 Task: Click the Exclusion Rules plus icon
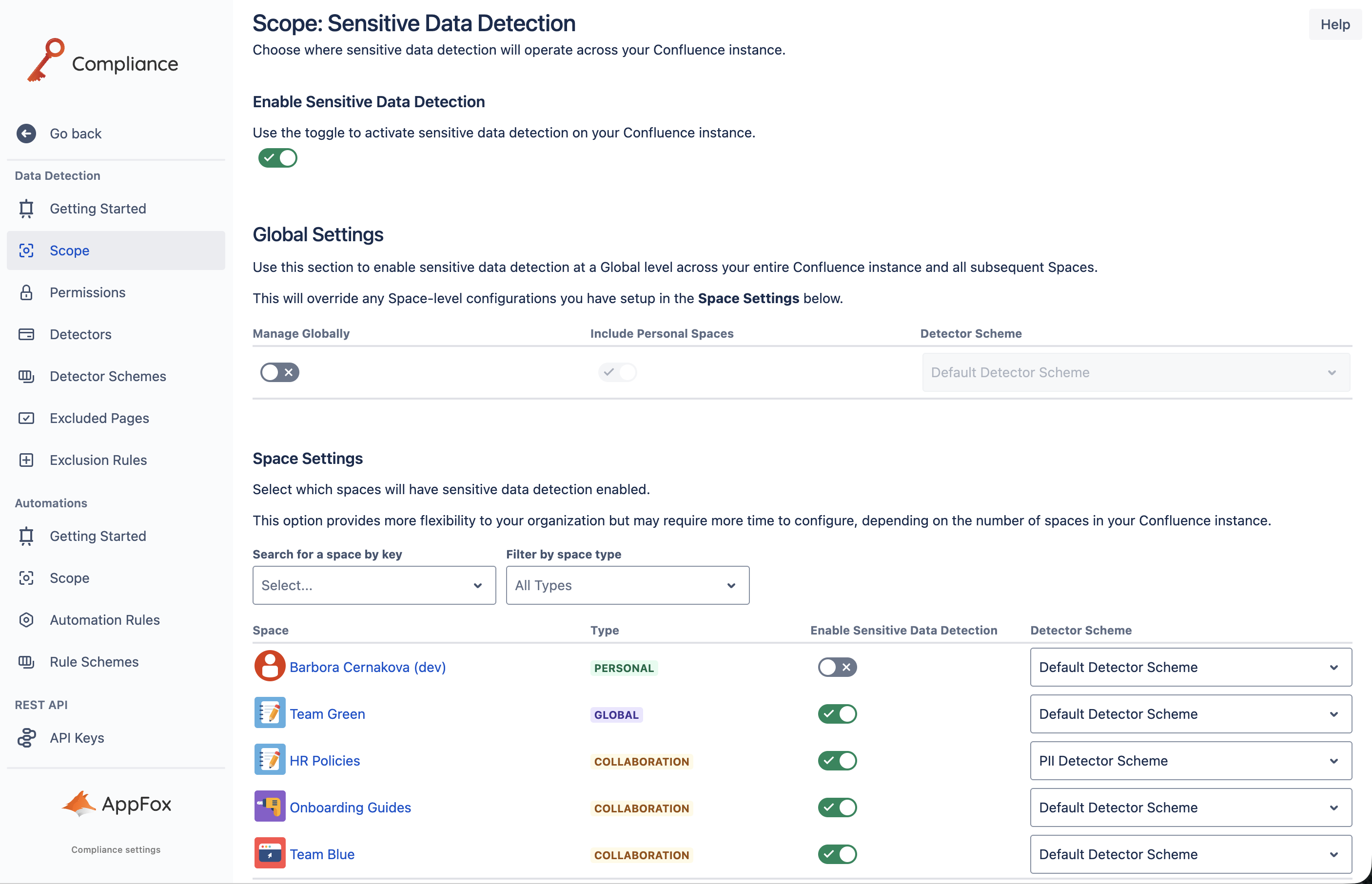pyautogui.click(x=26, y=461)
